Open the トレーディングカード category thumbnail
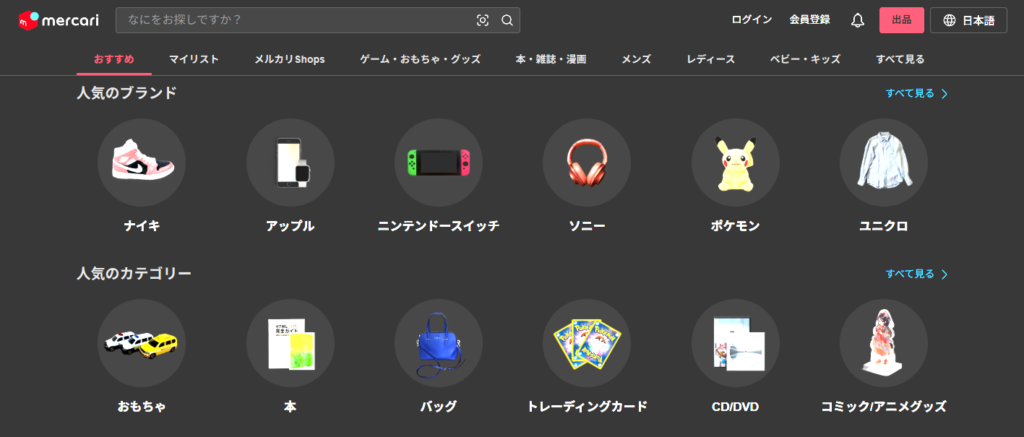 pos(586,343)
